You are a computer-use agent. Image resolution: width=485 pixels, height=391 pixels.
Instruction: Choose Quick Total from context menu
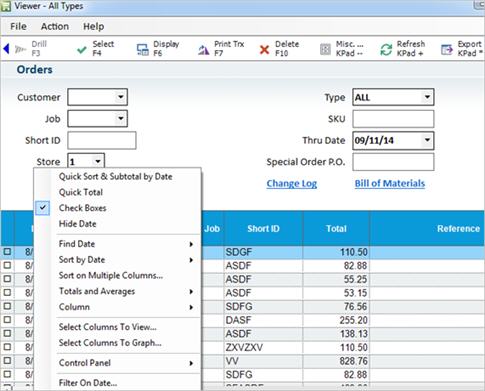point(81,192)
